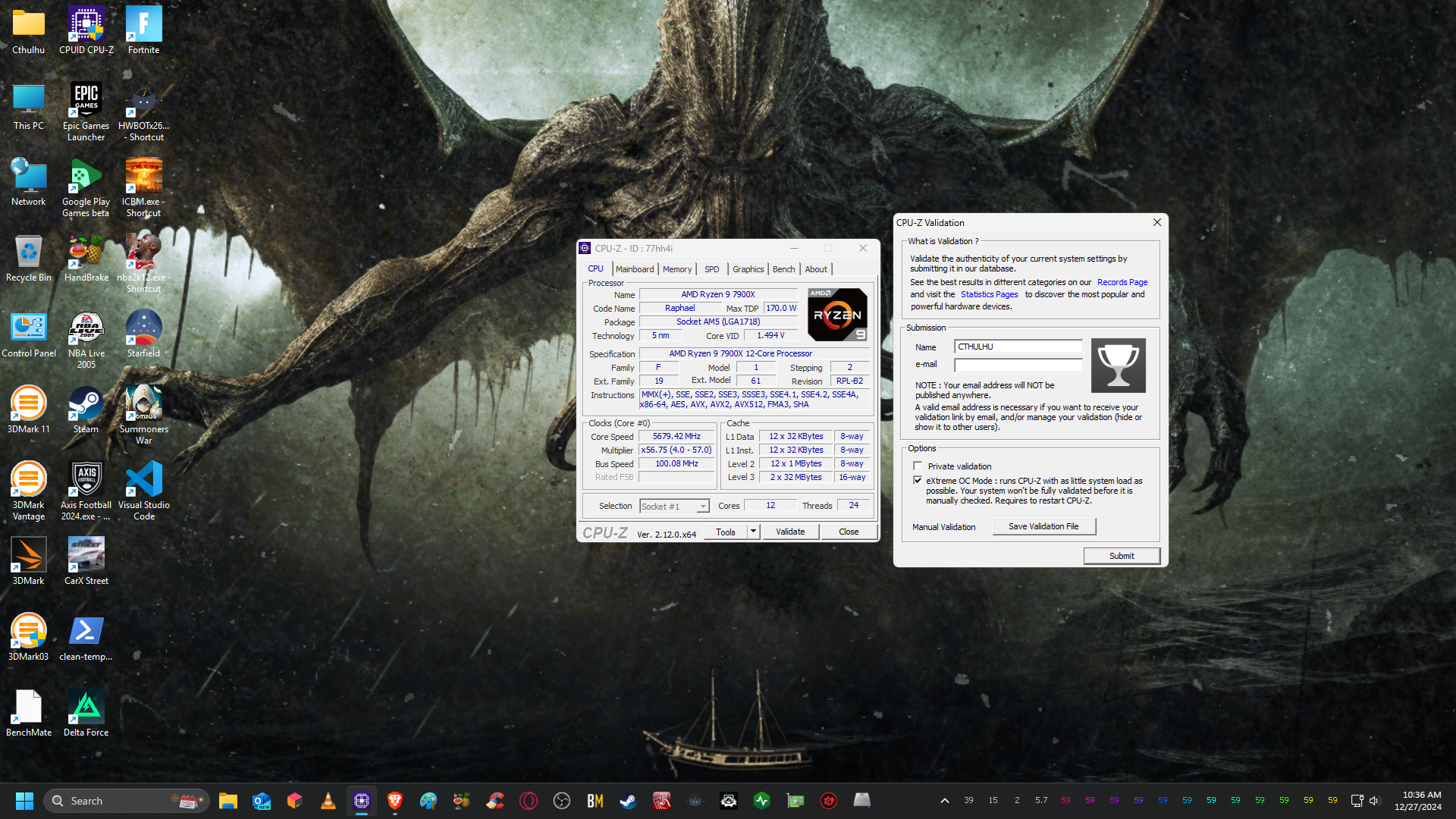
Task: Click the Name field containing CTHULHU
Action: [1018, 347]
